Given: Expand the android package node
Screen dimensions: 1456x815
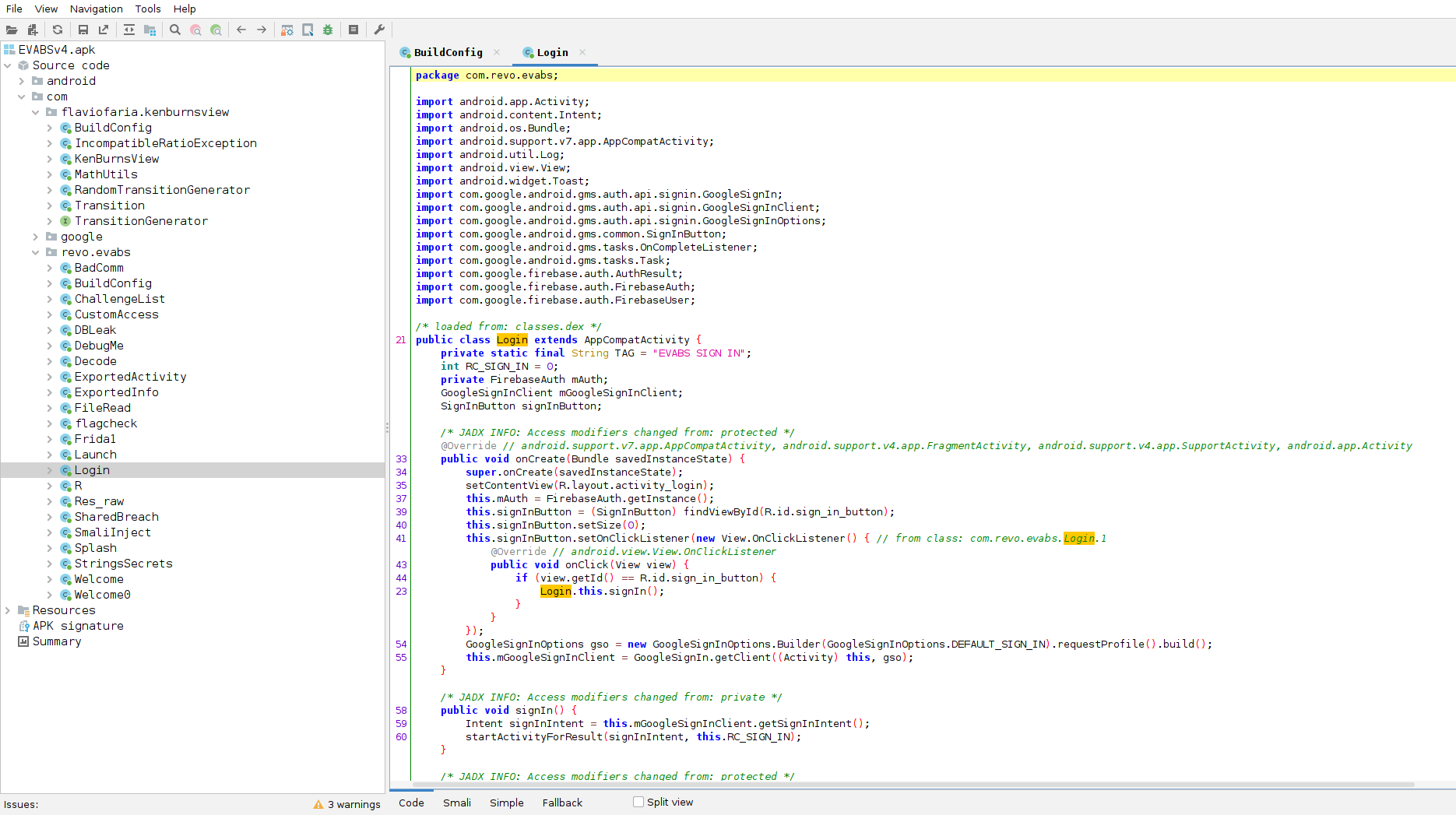Looking at the screenshot, I should pyautogui.click(x=22, y=81).
